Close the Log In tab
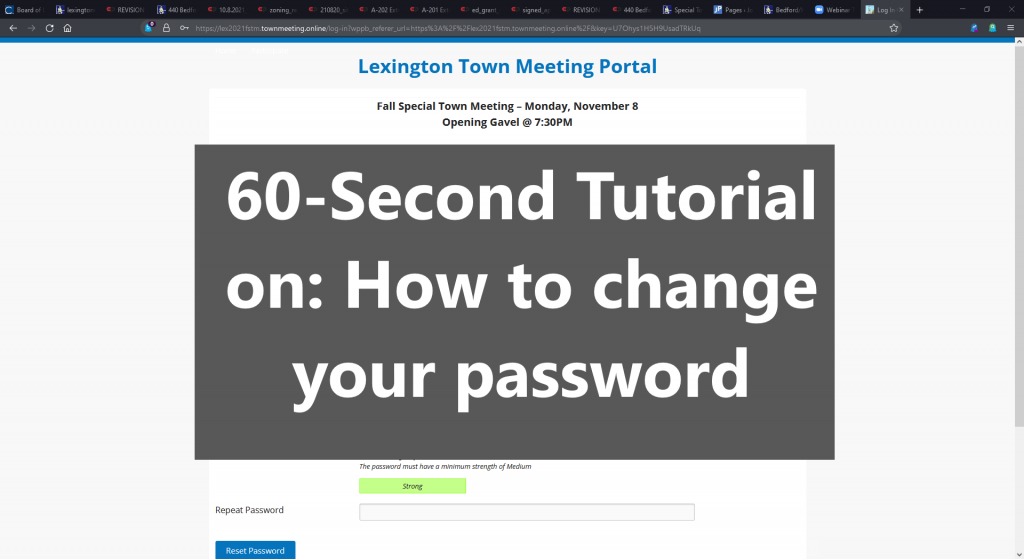Viewport: 1024px width, 559px height. (x=901, y=10)
